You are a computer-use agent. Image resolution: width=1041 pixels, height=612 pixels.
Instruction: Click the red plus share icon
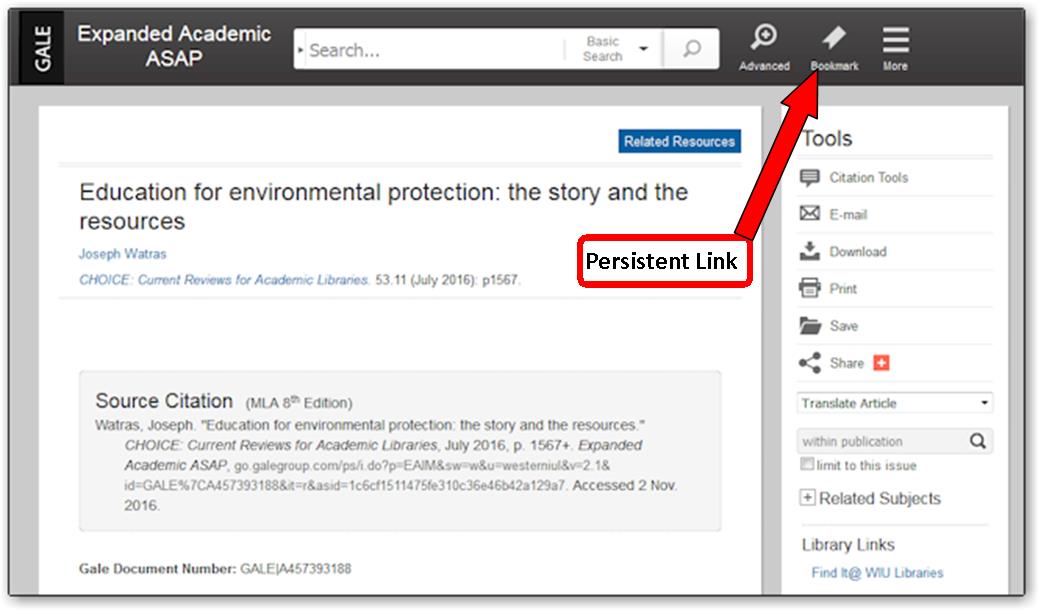pyautogui.click(x=881, y=362)
